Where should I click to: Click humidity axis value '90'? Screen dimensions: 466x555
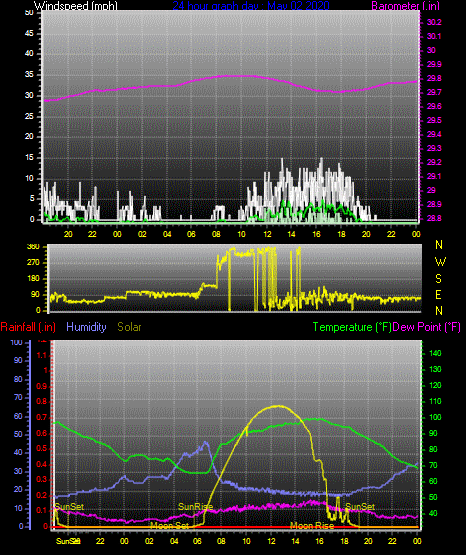point(18,360)
